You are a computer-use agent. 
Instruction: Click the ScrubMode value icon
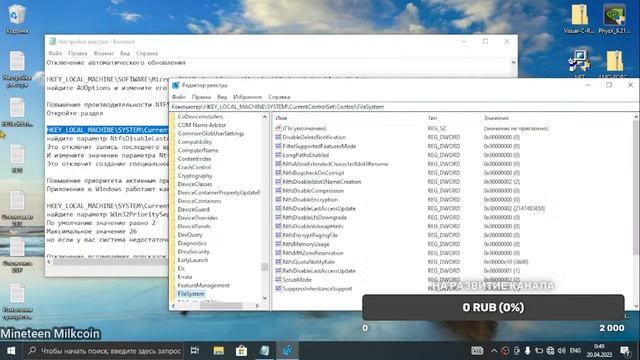point(278,280)
